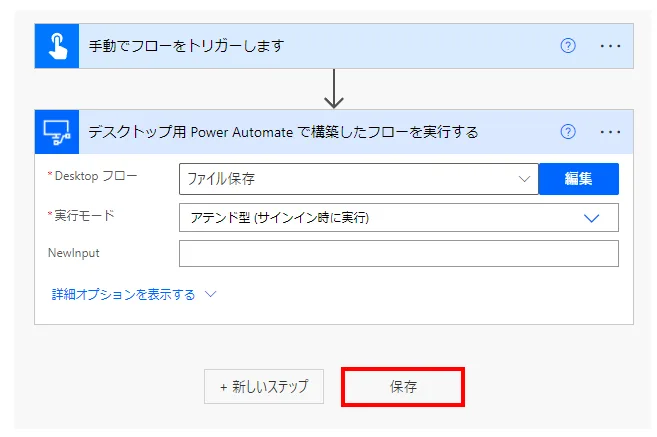Open help for the desktop flow action
Image resolution: width=657 pixels, height=437 pixels.
(568, 131)
